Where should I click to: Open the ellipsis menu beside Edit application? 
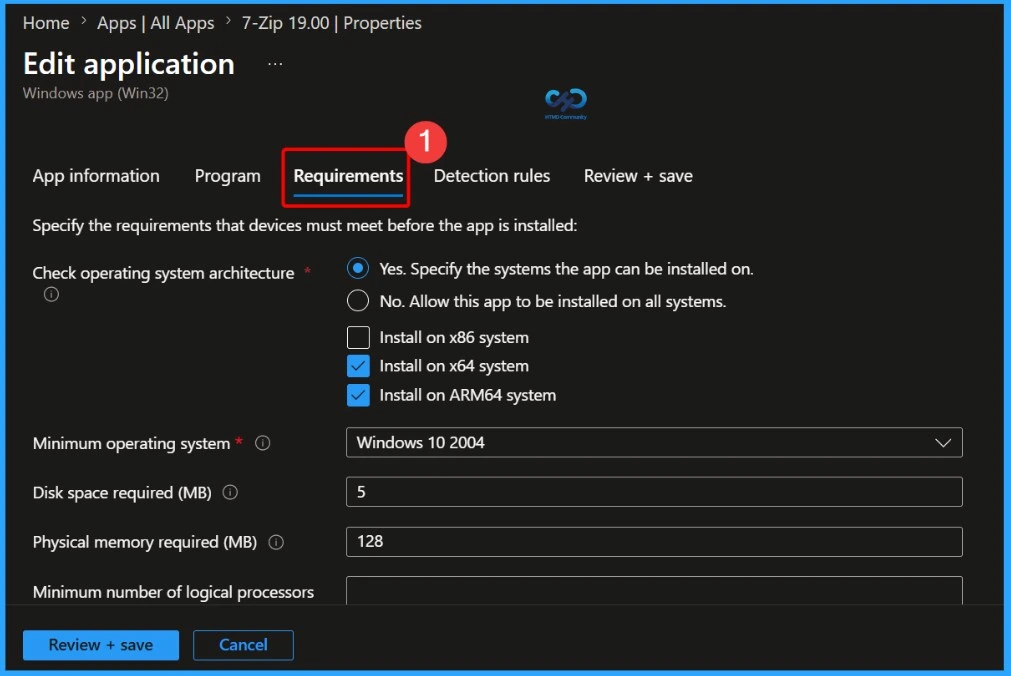tap(275, 64)
